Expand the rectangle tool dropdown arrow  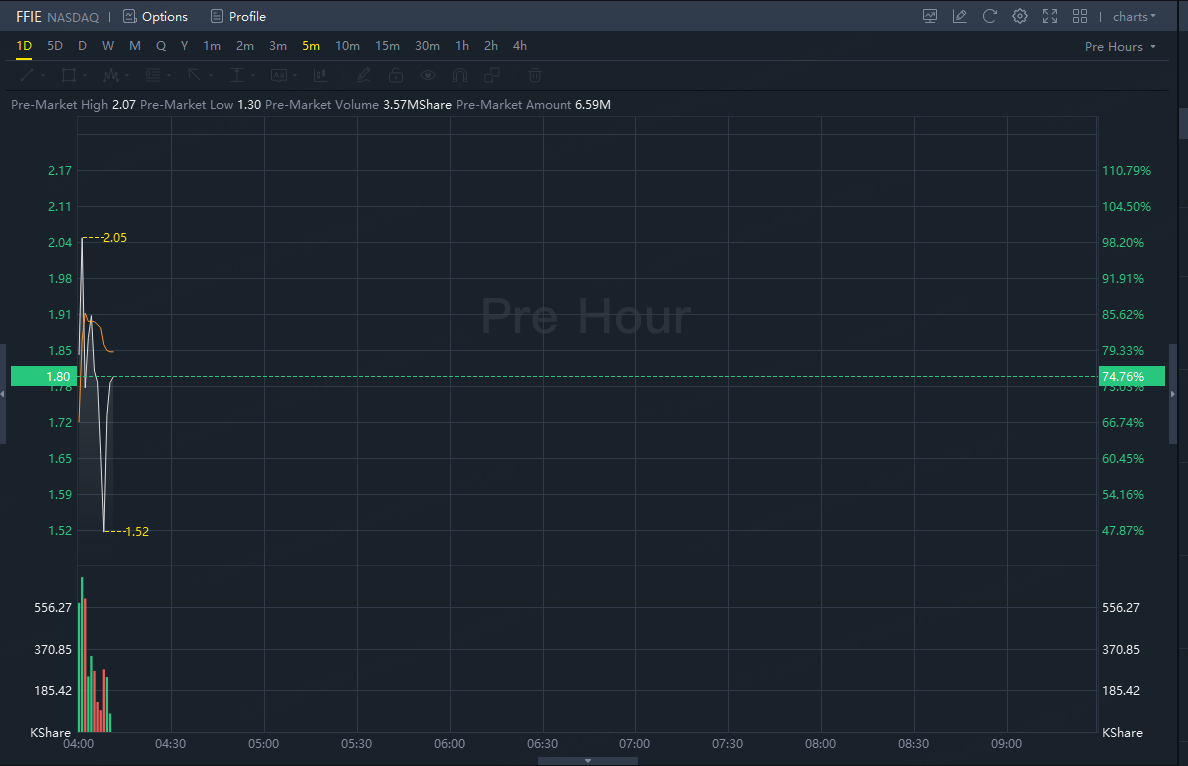(85, 76)
